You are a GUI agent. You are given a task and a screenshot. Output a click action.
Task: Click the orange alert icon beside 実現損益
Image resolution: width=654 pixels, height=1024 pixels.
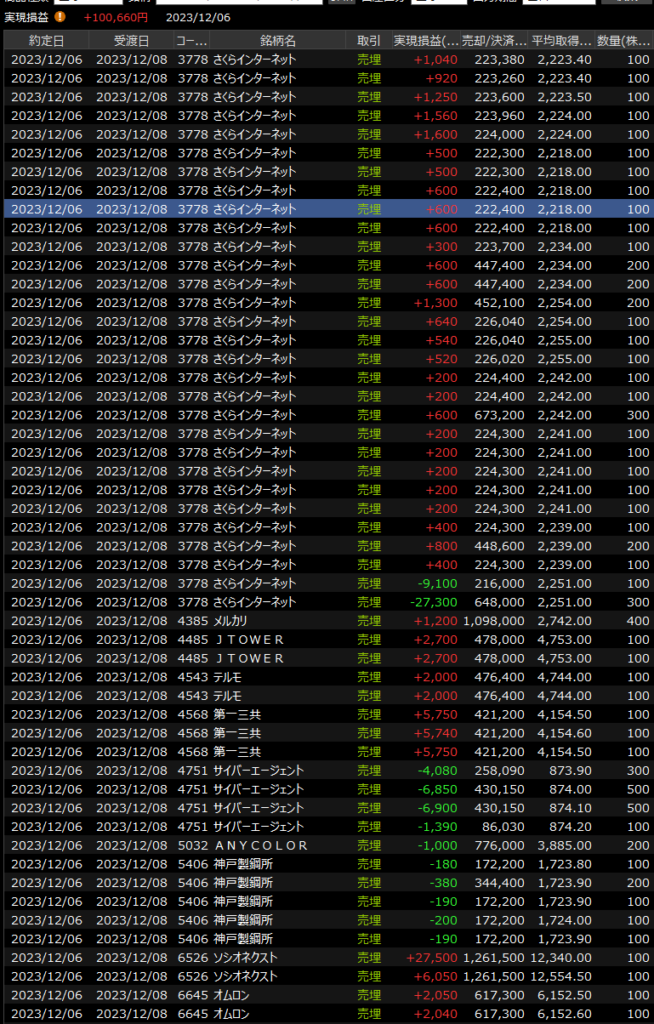[x=60, y=16]
